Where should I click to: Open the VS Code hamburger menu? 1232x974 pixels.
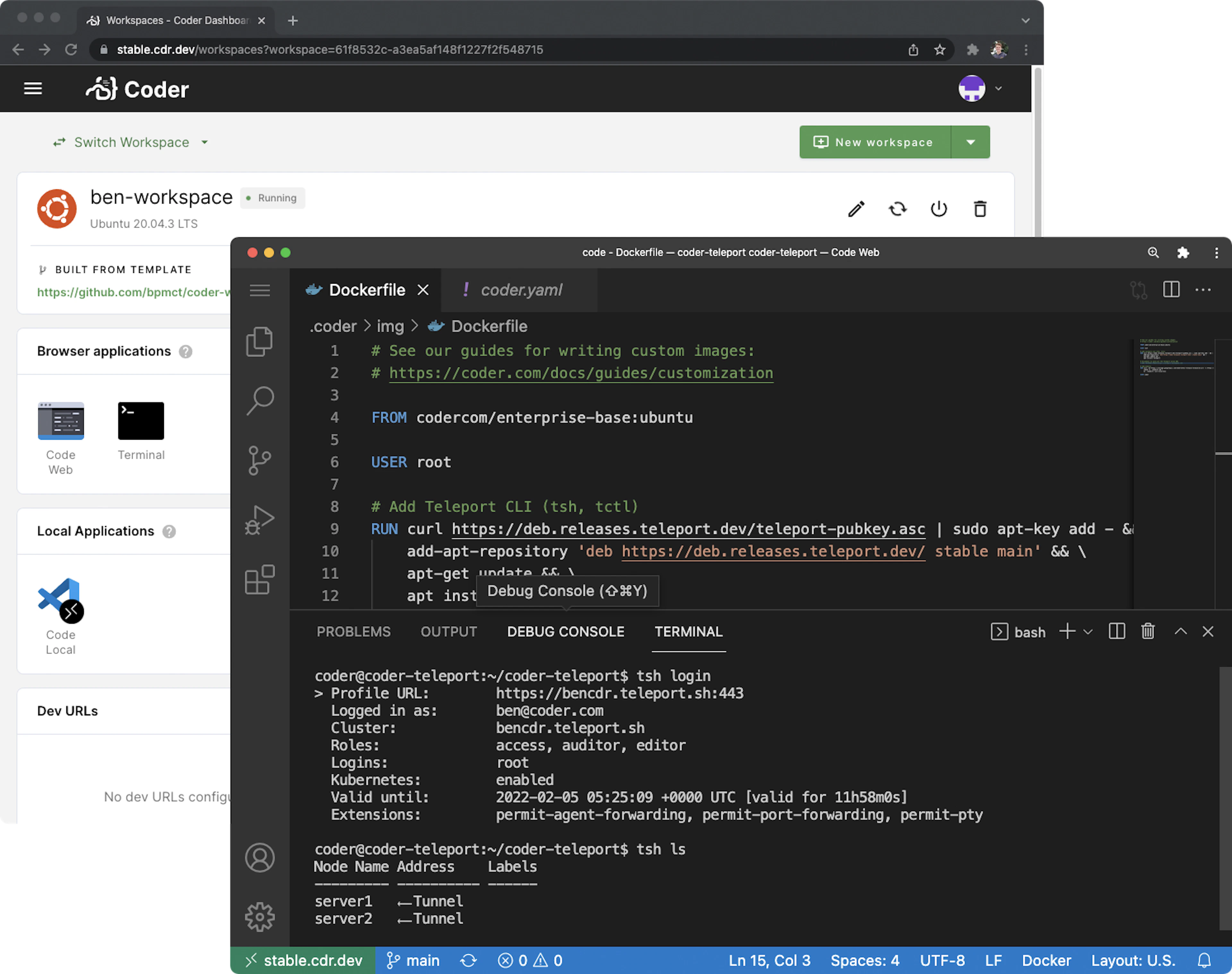pos(260,290)
